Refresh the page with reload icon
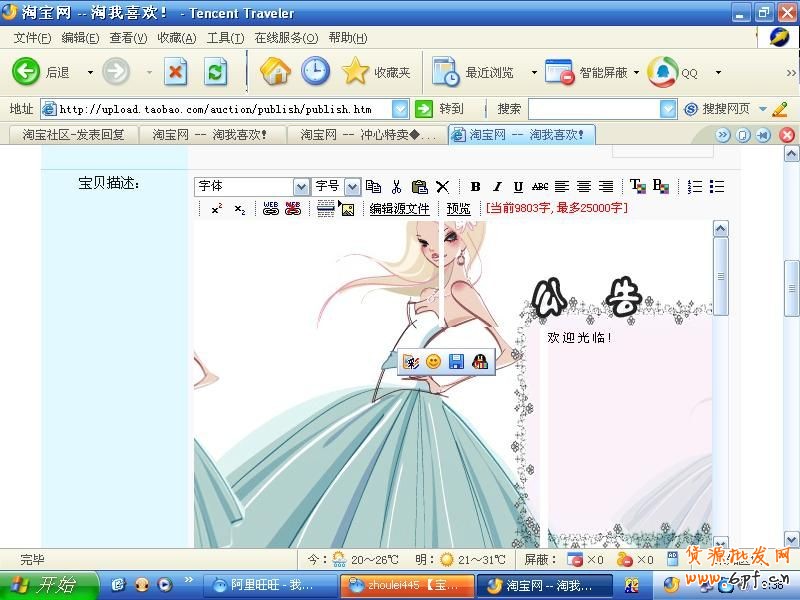This screenshot has width=800, height=600. click(215, 71)
